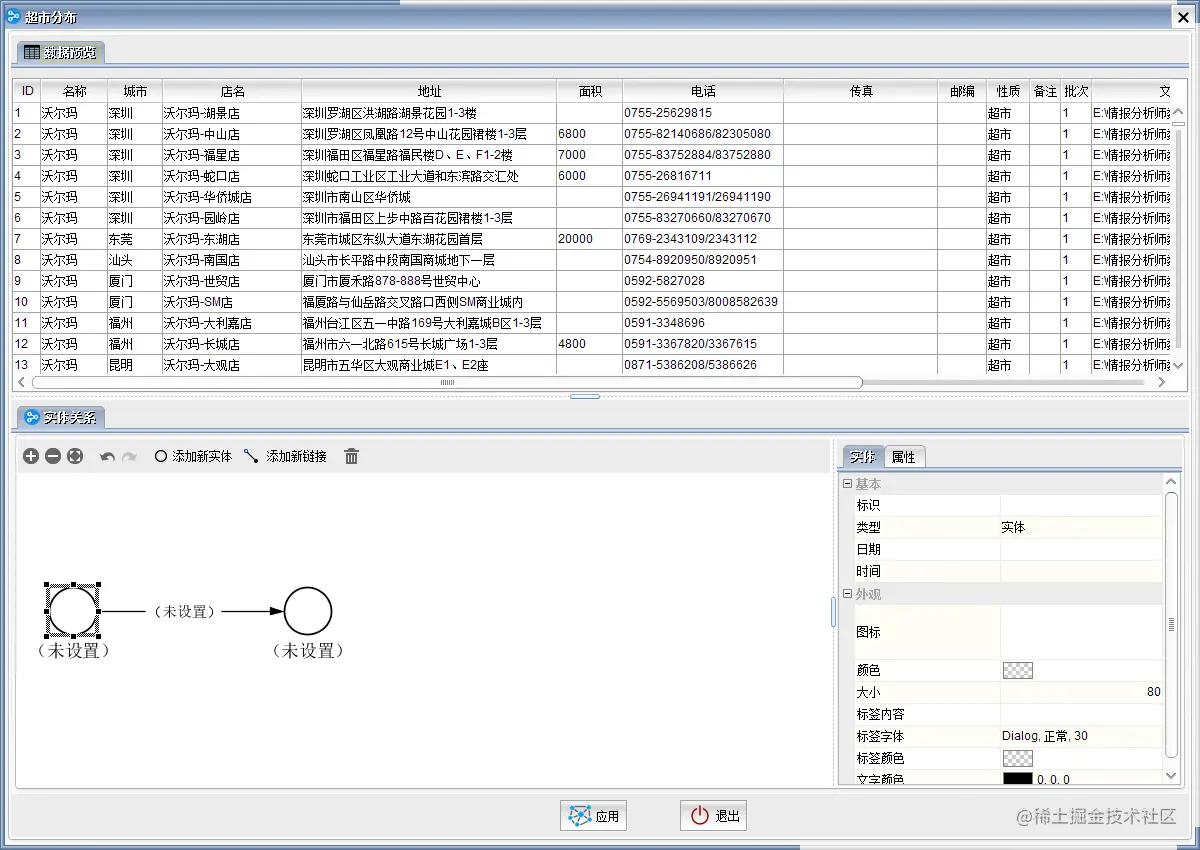
Task: Click the cell 沃尔玛-中山店
Action: click(x=231, y=134)
